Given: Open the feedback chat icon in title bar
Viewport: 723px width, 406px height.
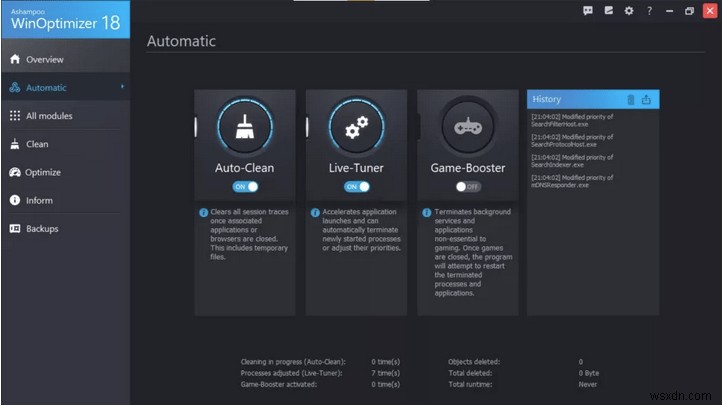Looking at the screenshot, I should pos(587,11).
